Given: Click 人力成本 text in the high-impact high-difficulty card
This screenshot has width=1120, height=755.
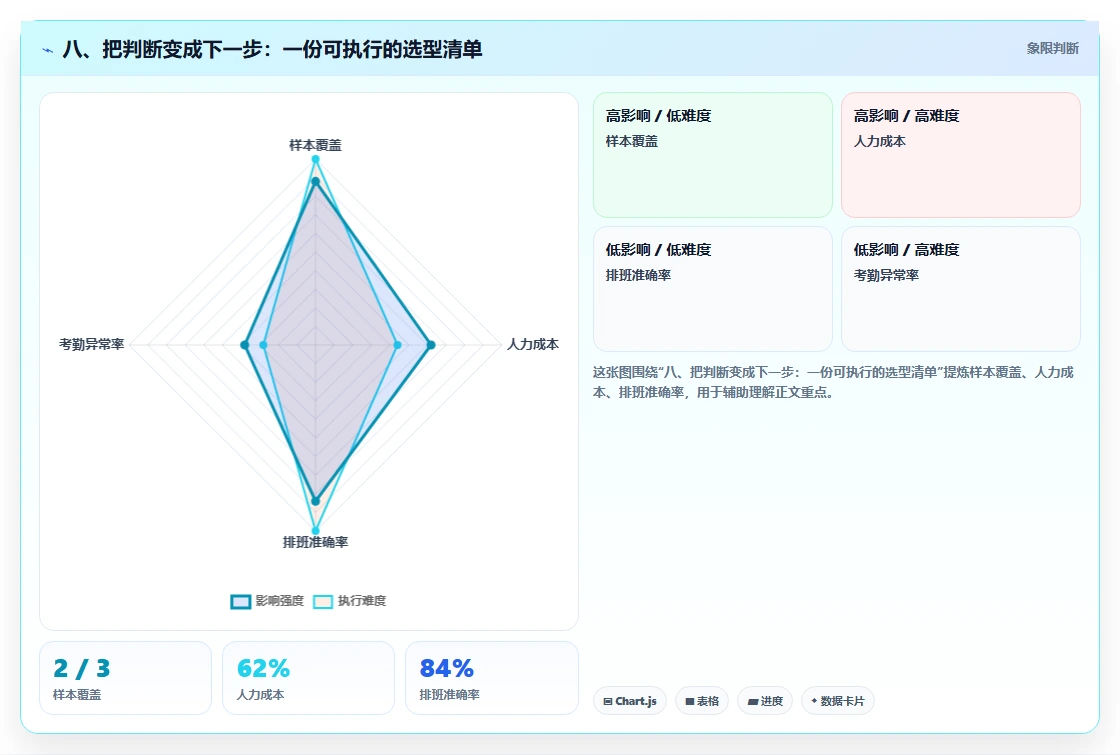Looking at the screenshot, I should point(880,141).
